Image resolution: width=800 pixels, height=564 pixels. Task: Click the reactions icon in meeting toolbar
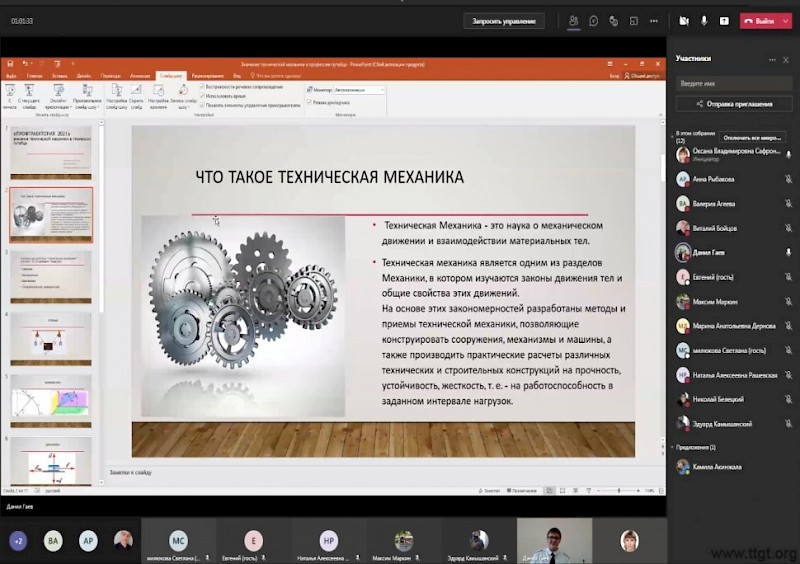(x=613, y=20)
